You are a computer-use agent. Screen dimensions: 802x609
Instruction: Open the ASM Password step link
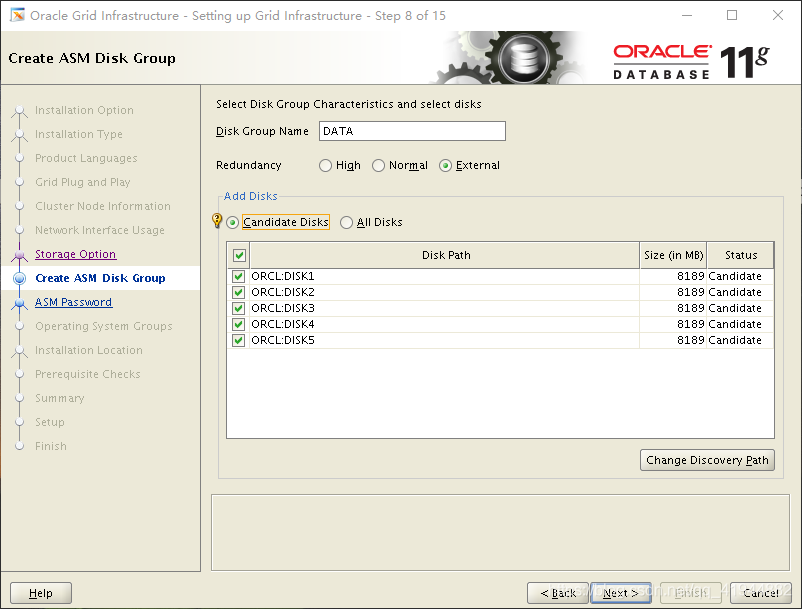click(74, 302)
